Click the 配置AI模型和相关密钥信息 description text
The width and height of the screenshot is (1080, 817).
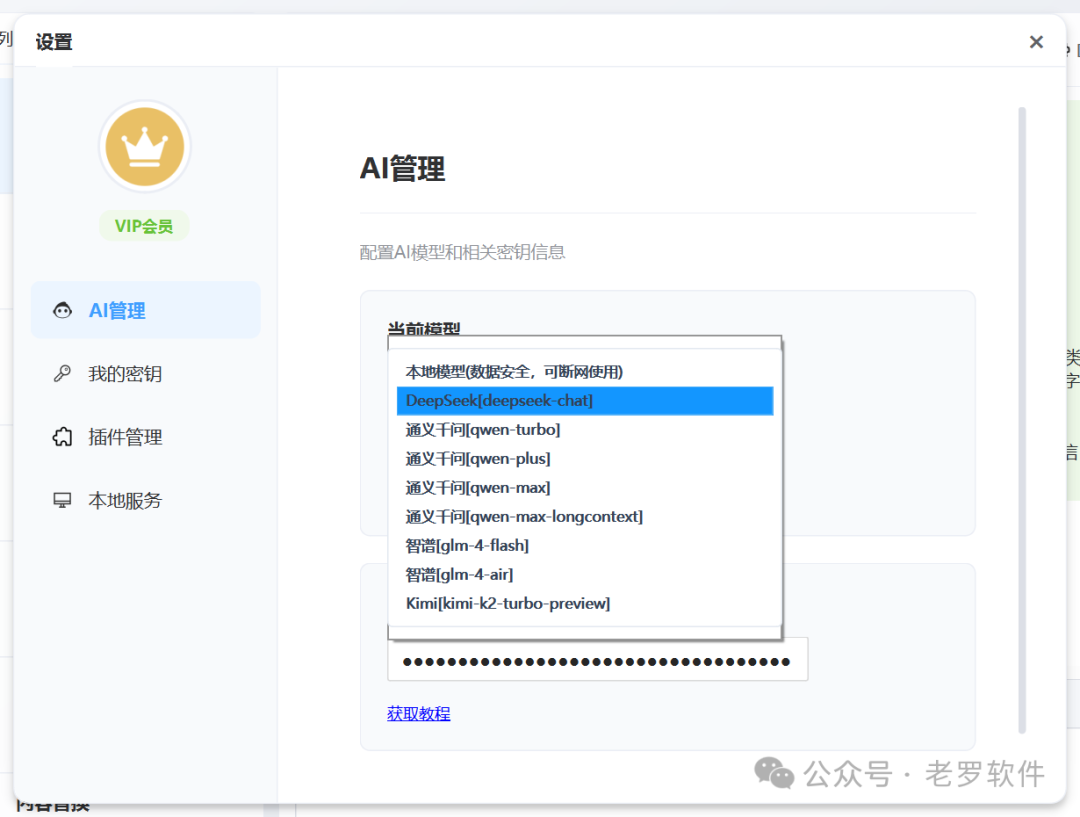(x=462, y=252)
